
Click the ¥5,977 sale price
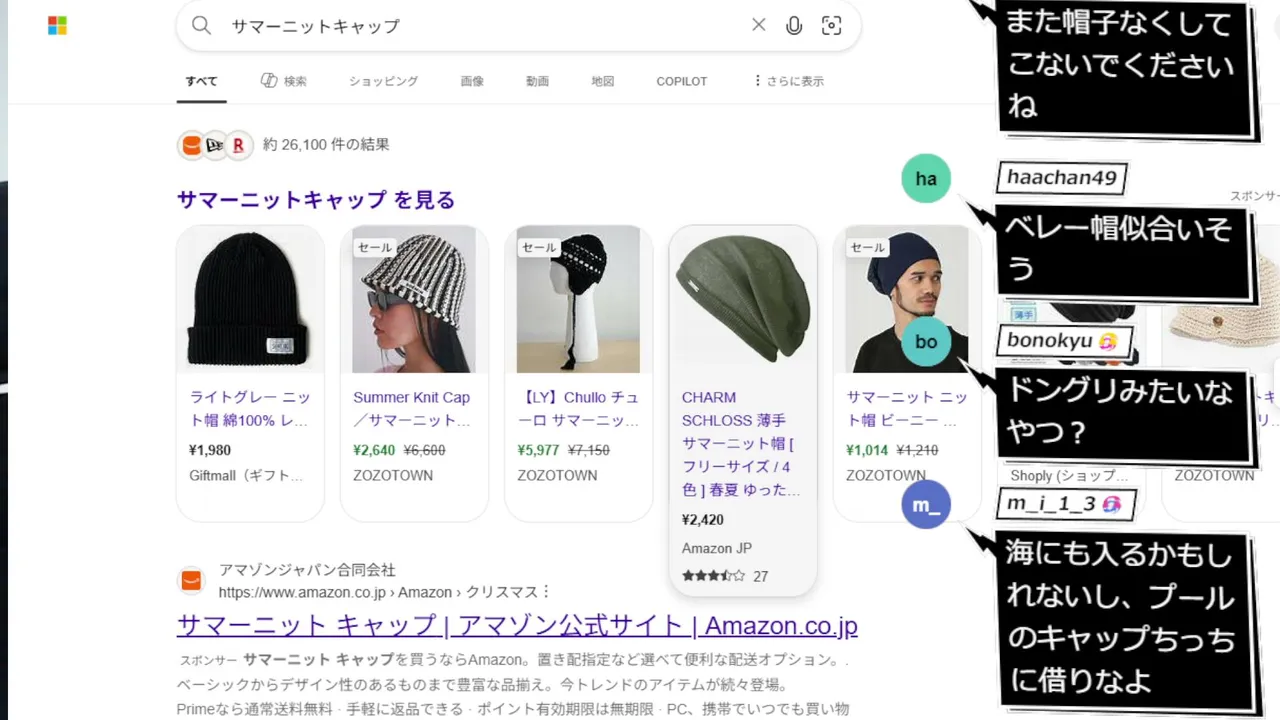[539, 450]
